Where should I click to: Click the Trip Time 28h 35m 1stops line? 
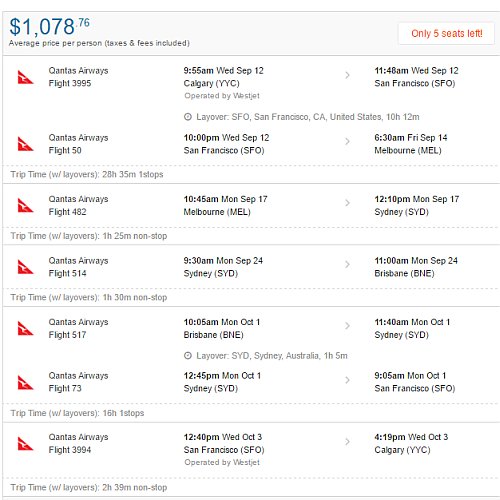click(x=87, y=174)
